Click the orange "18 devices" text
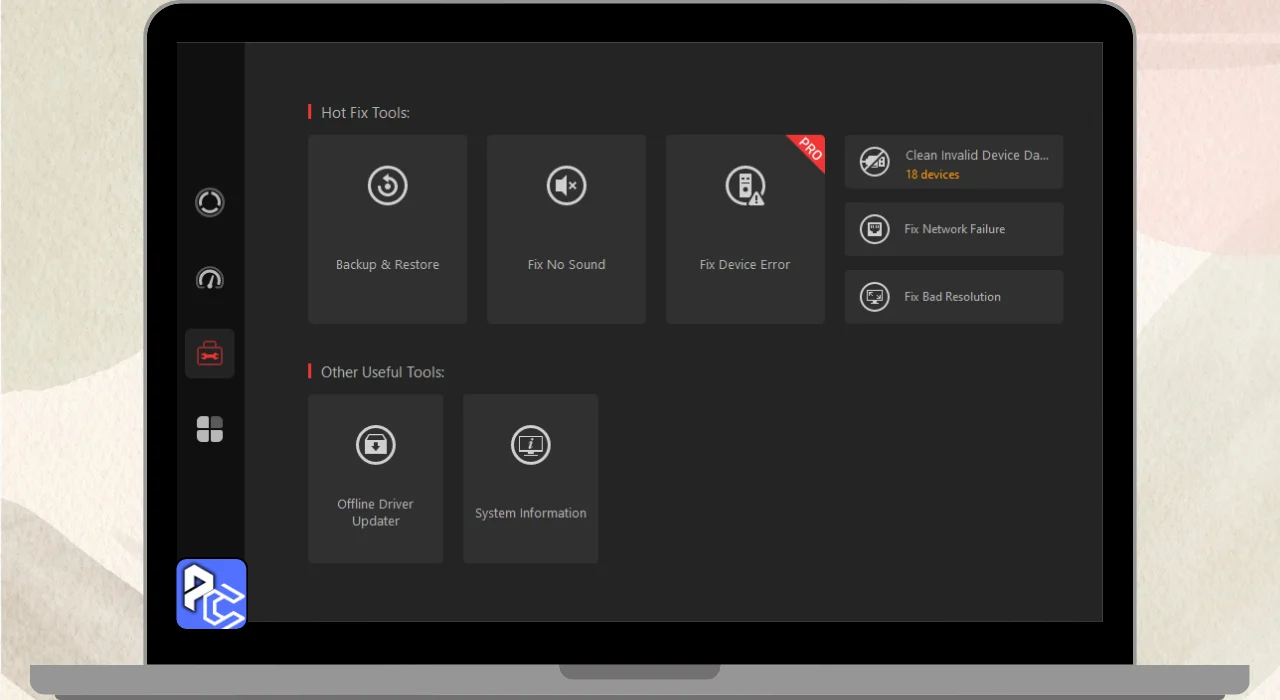The height and width of the screenshot is (700, 1280). click(932, 175)
